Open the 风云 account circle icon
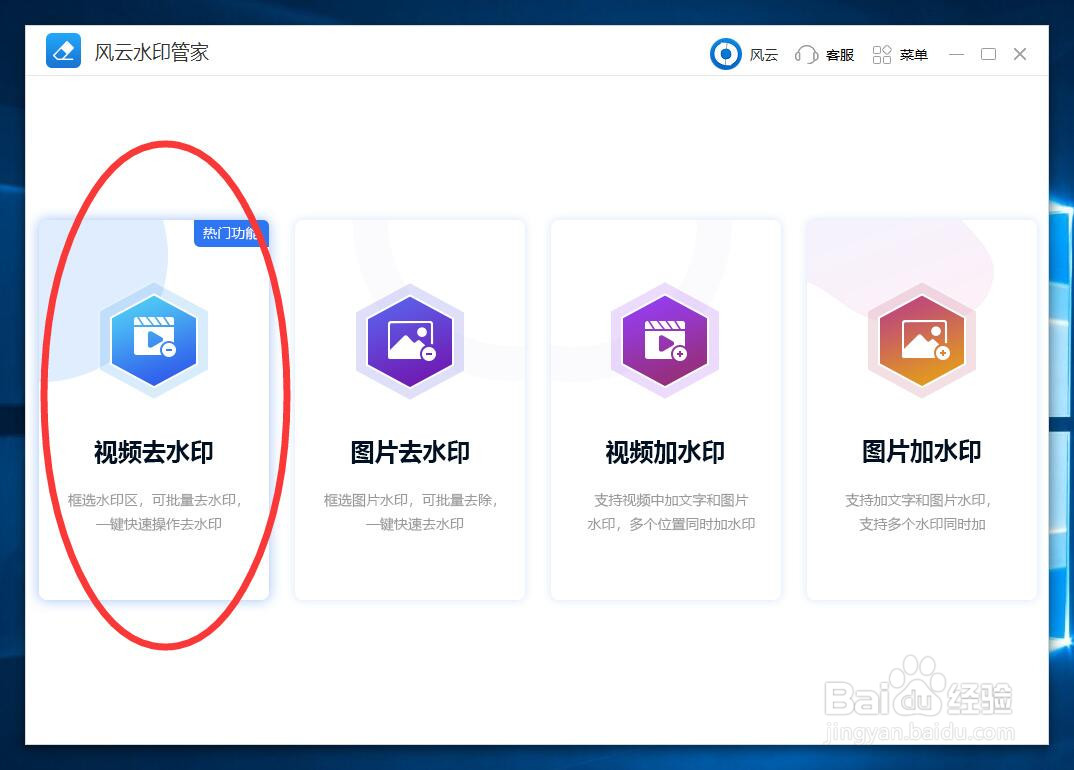1074x770 pixels. point(725,54)
